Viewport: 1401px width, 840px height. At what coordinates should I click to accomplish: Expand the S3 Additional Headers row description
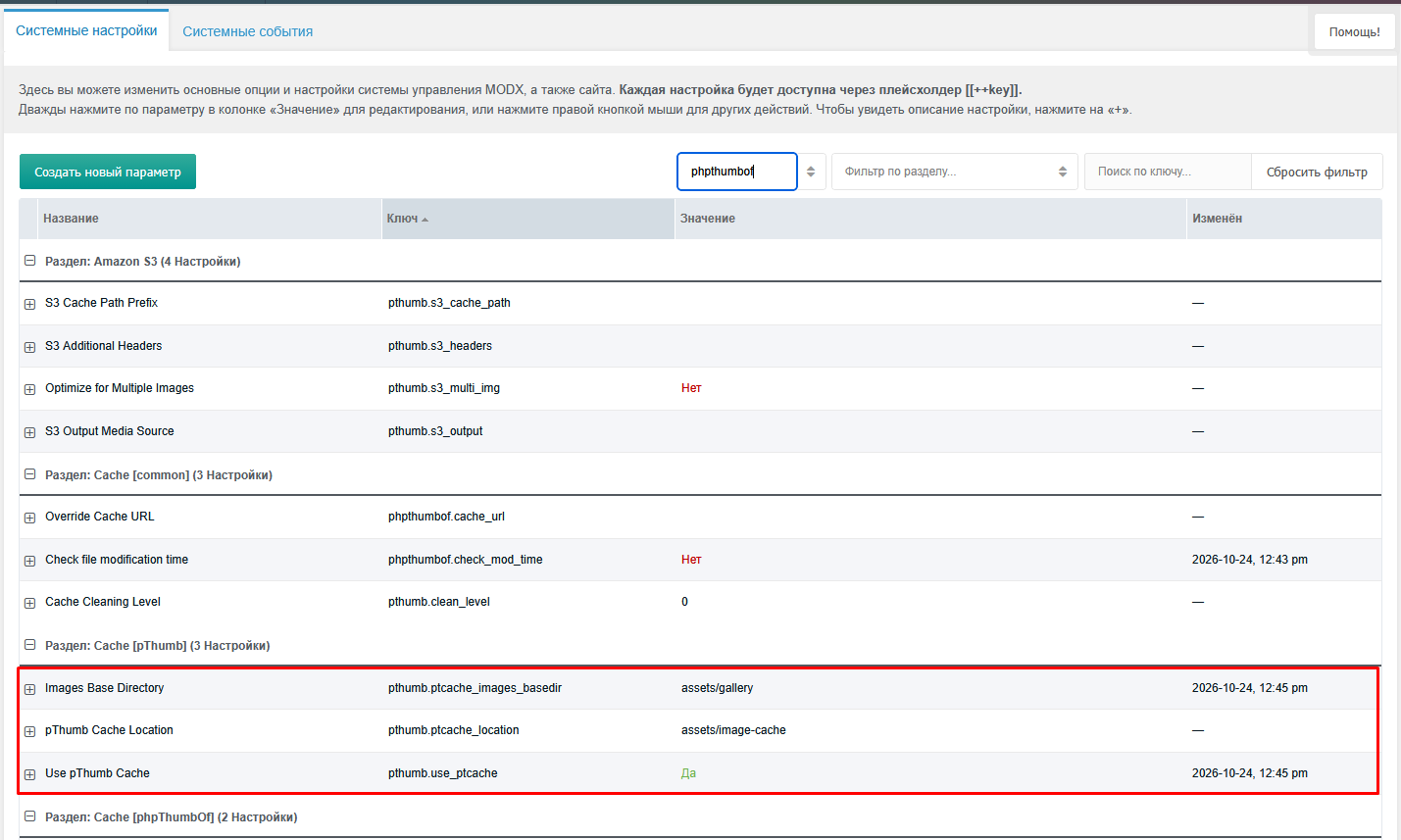click(x=29, y=347)
